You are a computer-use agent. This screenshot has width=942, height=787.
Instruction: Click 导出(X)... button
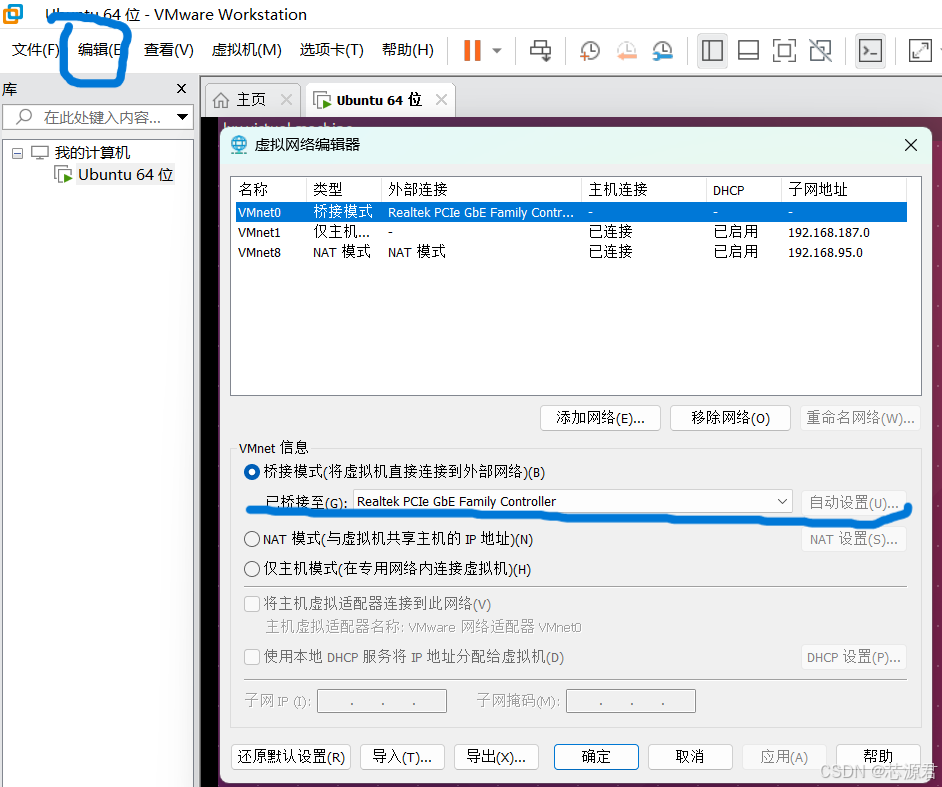point(496,757)
